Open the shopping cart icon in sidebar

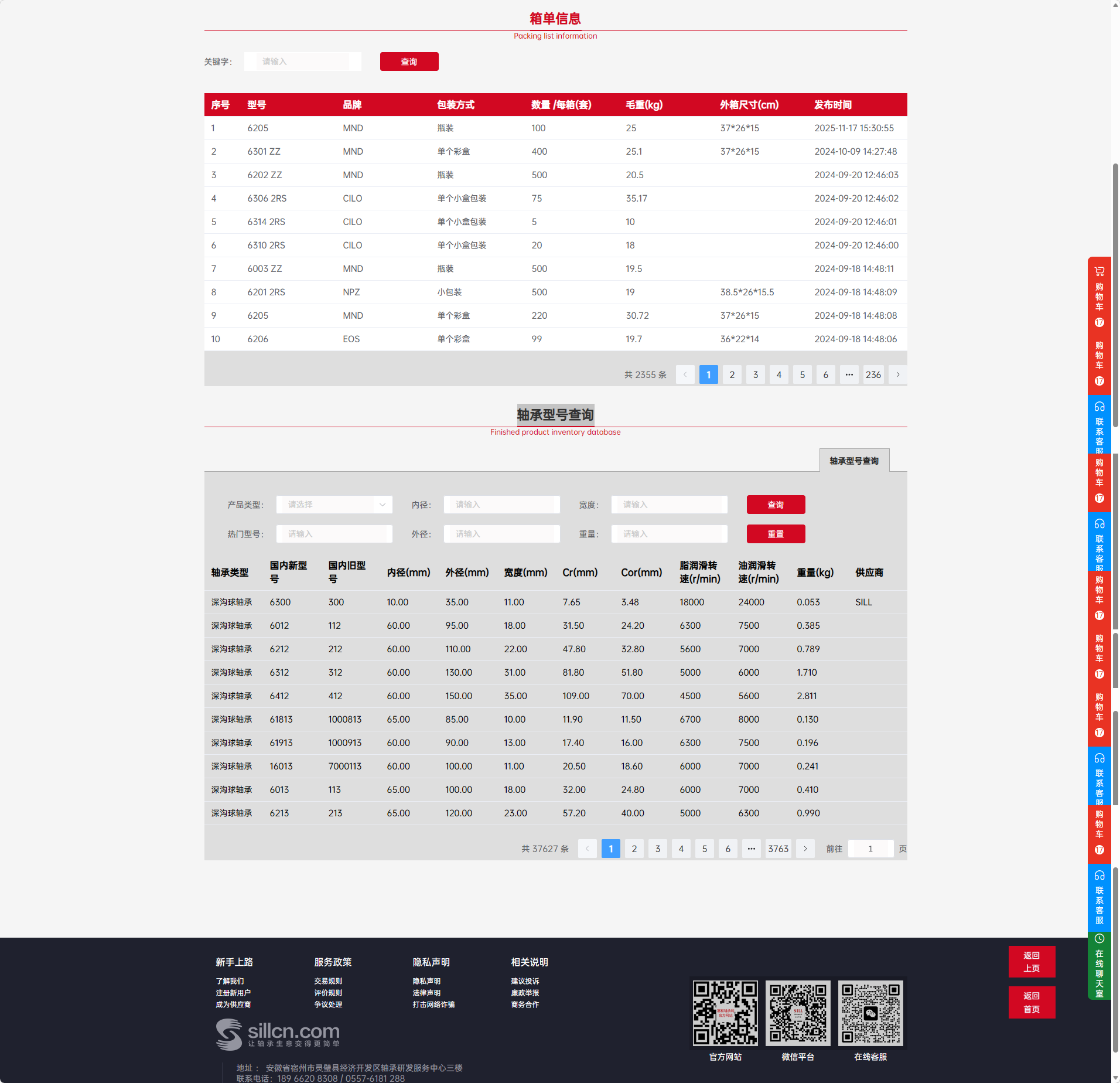[1099, 272]
